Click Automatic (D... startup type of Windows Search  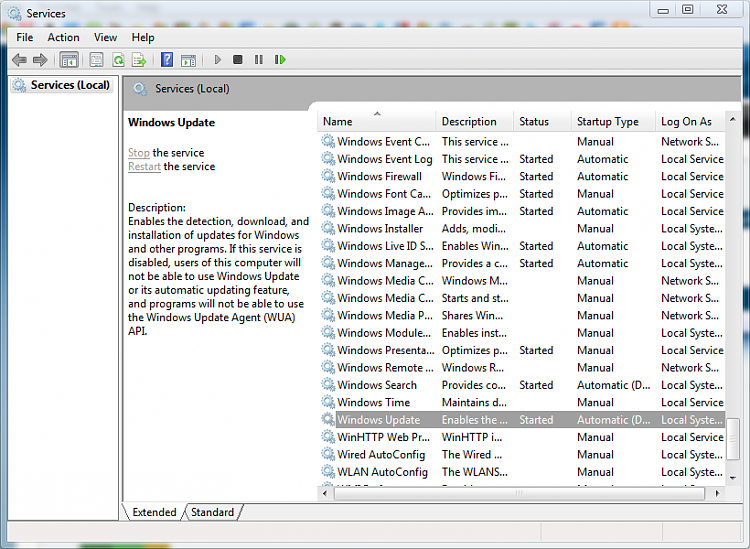point(614,385)
